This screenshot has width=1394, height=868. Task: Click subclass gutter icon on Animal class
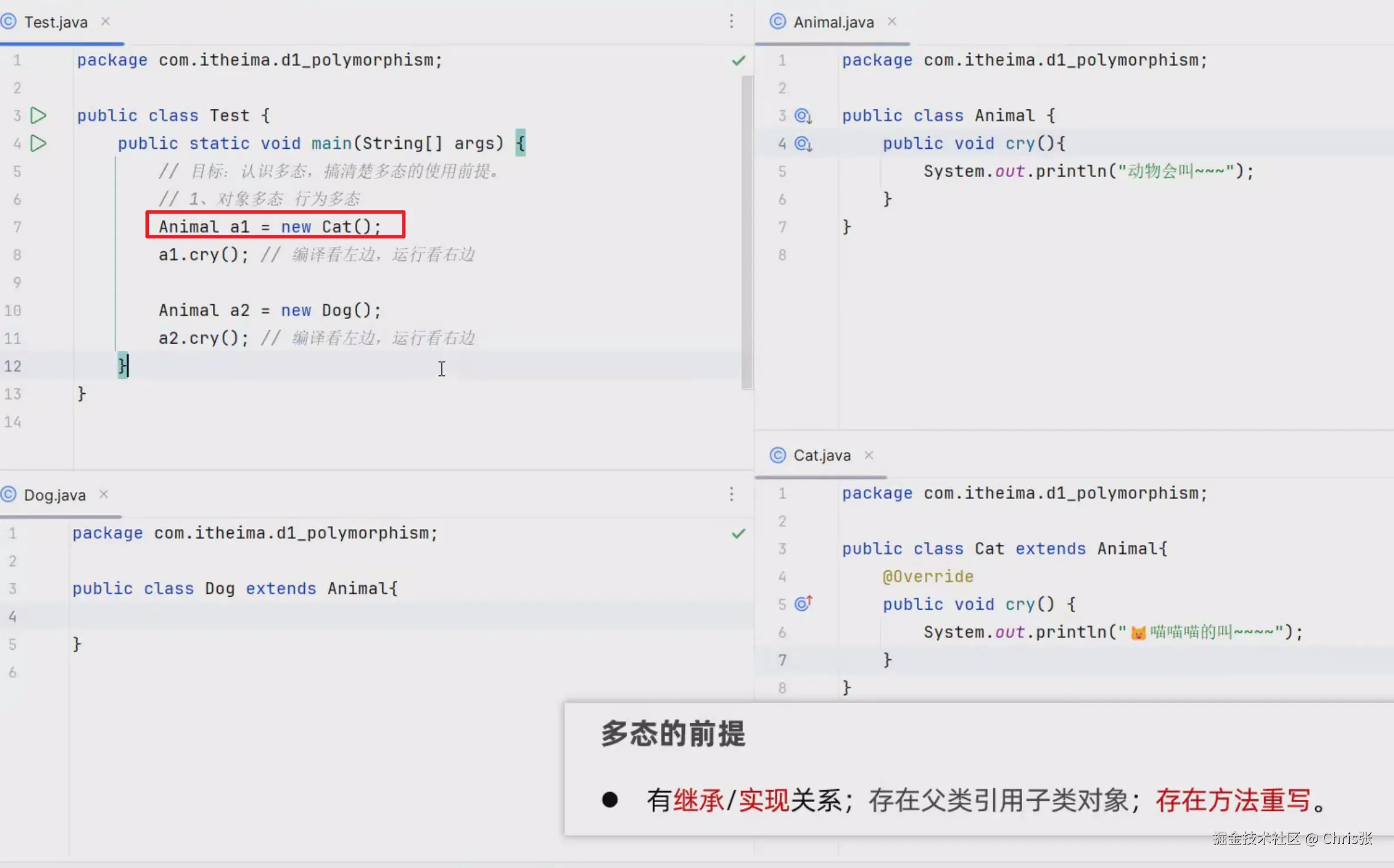coord(803,115)
